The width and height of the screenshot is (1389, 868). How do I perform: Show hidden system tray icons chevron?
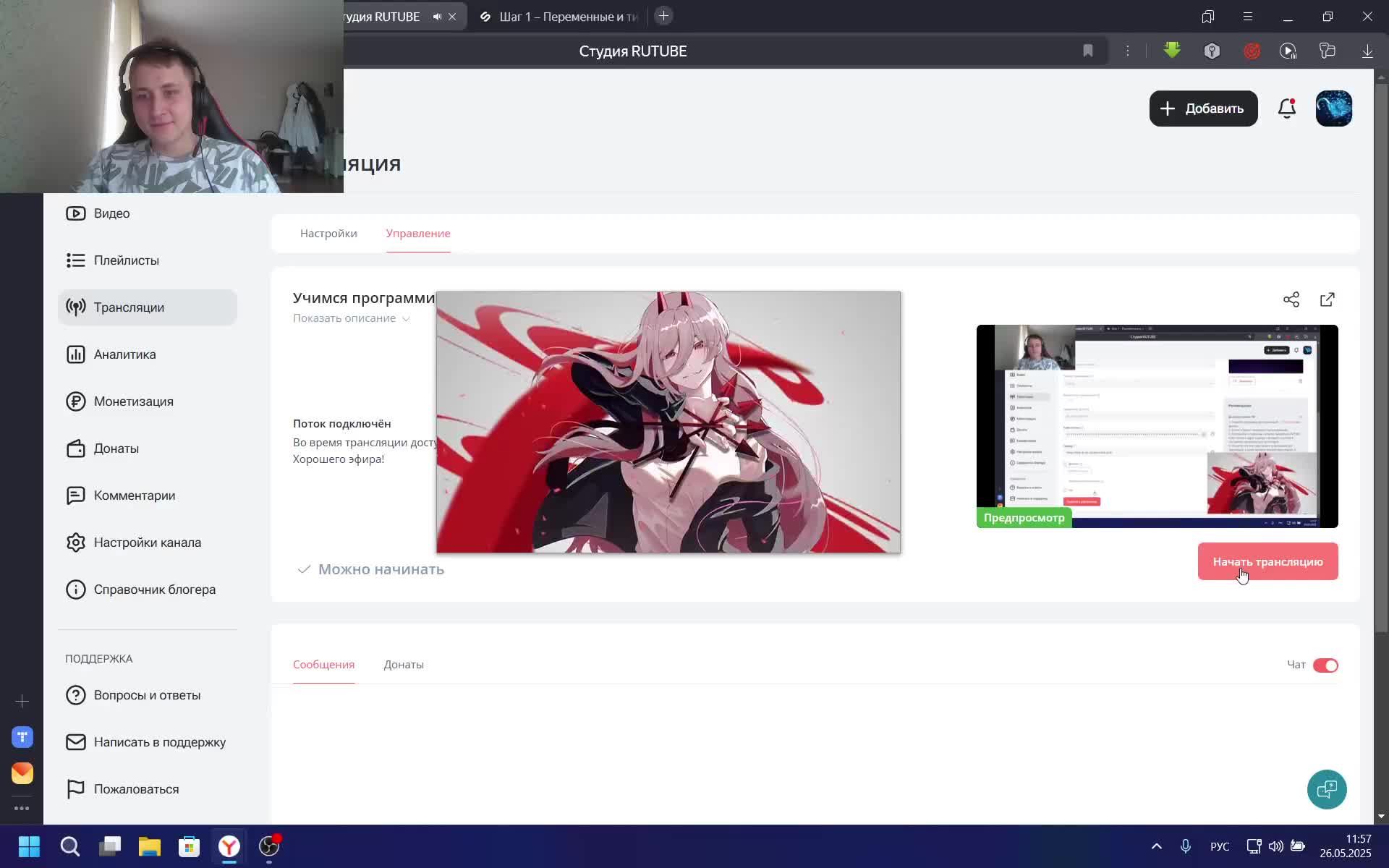coord(1156,846)
